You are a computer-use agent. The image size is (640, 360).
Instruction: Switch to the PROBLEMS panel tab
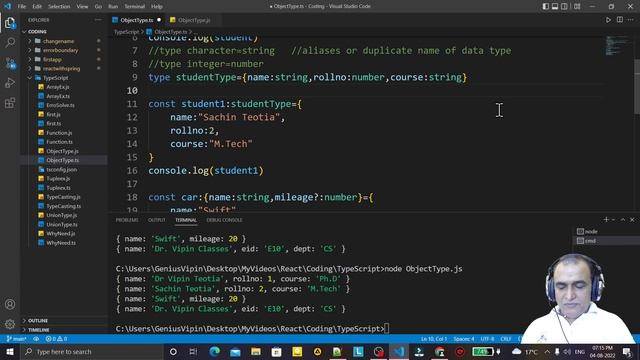[x=127, y=220]
